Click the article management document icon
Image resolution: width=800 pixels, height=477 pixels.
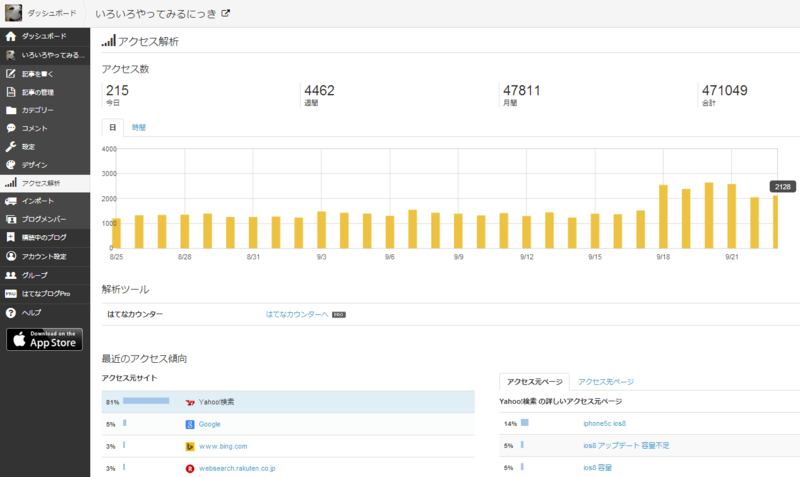point(11,92)
